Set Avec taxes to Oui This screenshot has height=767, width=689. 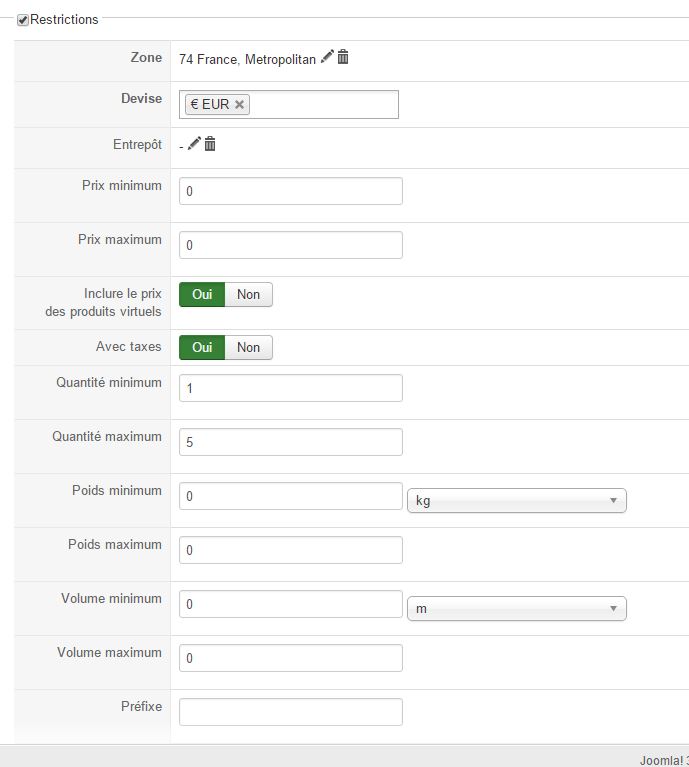[202, 348]
